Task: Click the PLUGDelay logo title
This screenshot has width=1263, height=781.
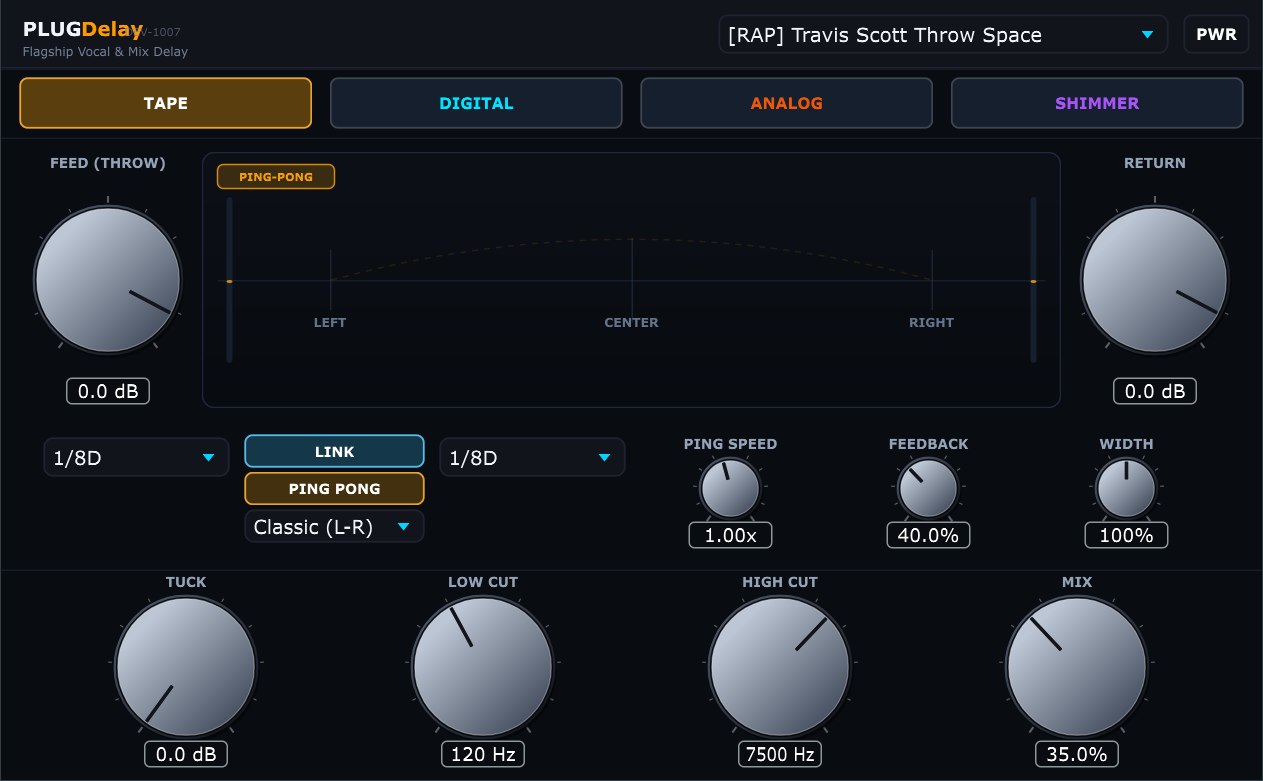Action: tap(83, 30)
